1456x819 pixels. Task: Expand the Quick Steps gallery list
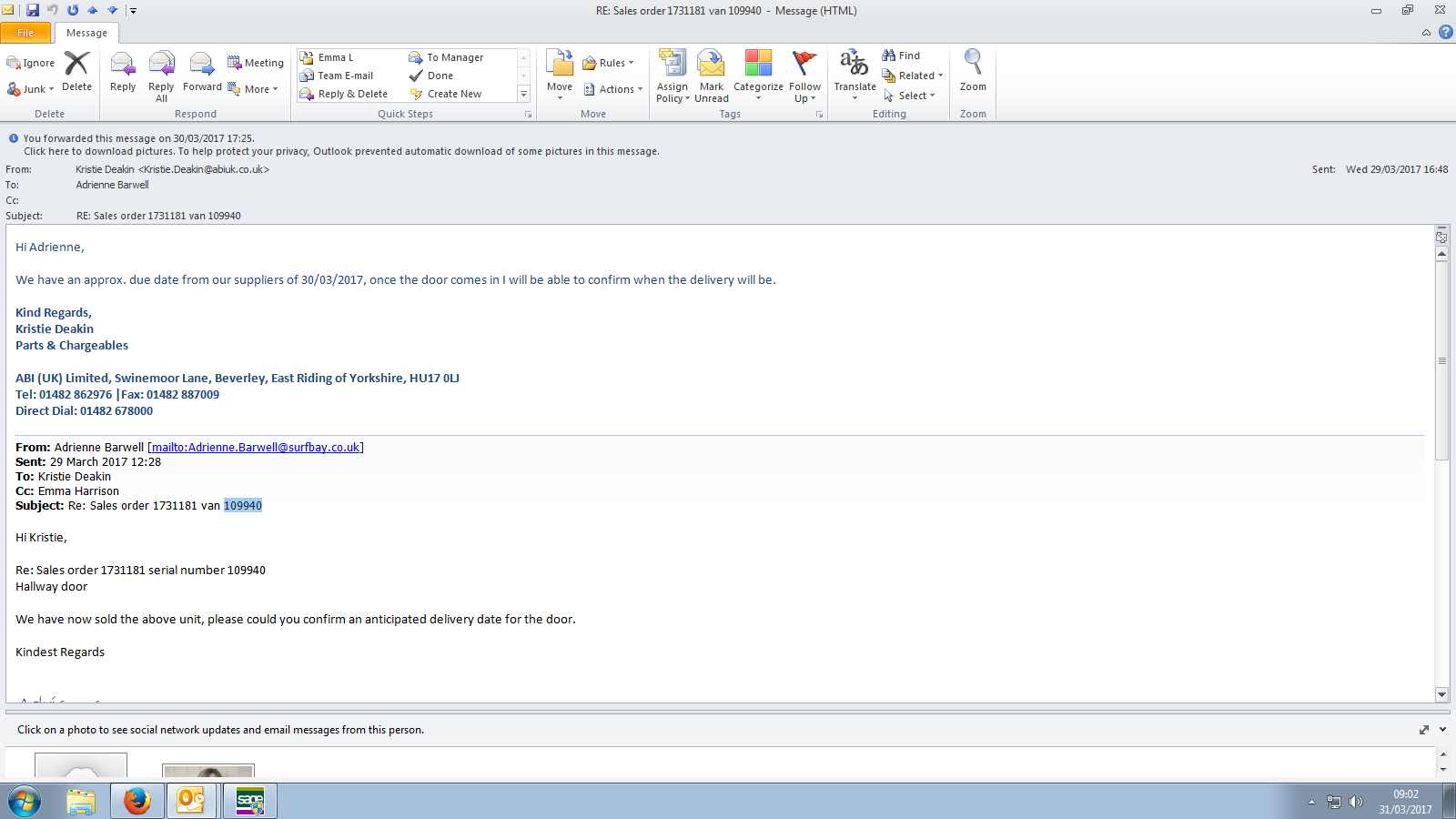coord(523,94)
